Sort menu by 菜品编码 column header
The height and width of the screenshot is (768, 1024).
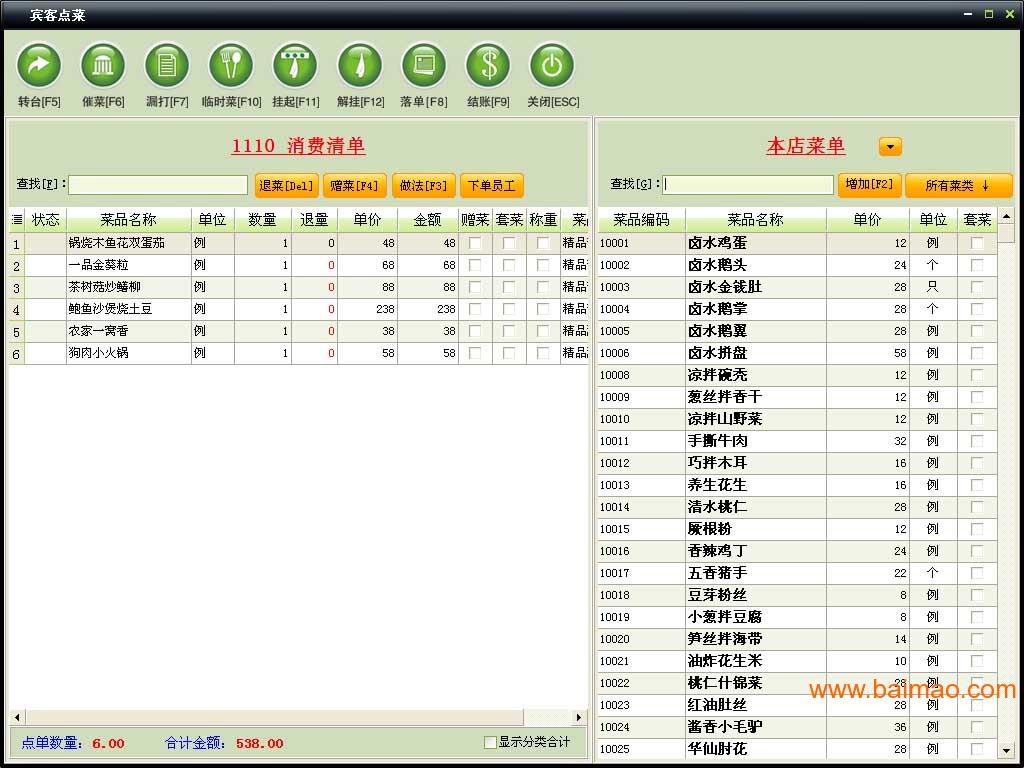[x=641, y=220]
